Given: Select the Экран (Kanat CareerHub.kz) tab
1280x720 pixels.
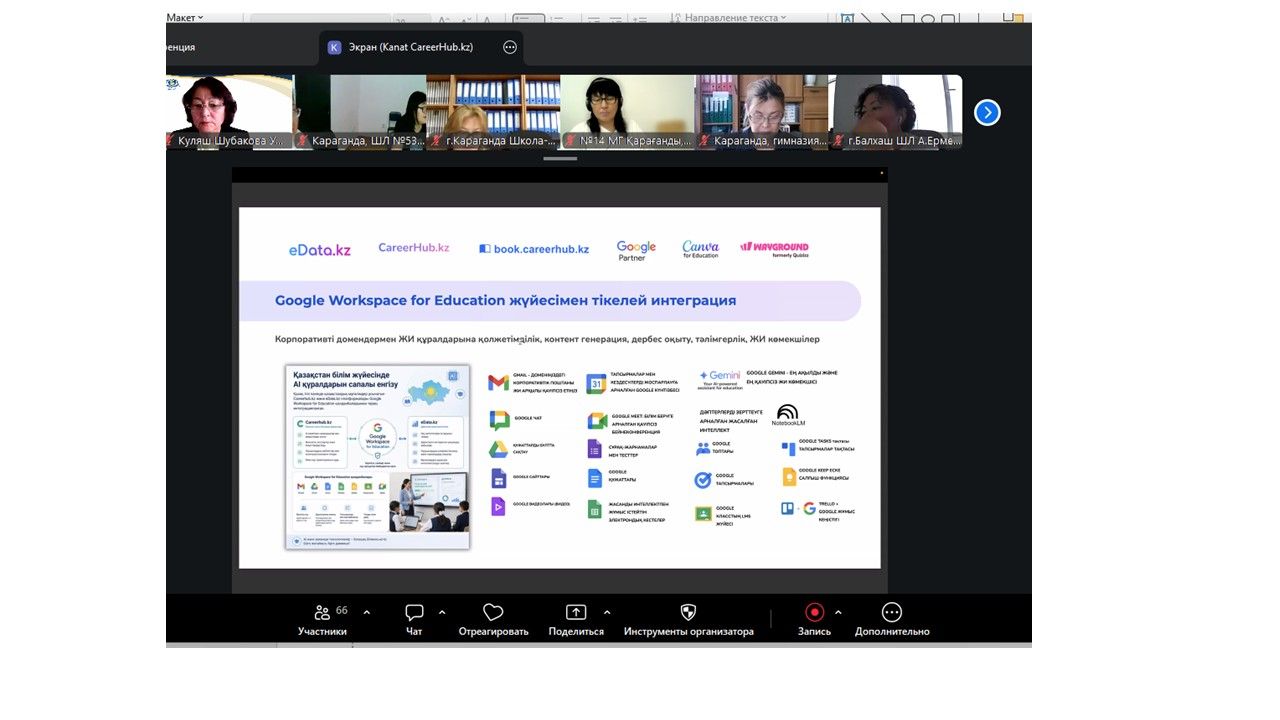Looking at the screenshot, I should (420, 47).
